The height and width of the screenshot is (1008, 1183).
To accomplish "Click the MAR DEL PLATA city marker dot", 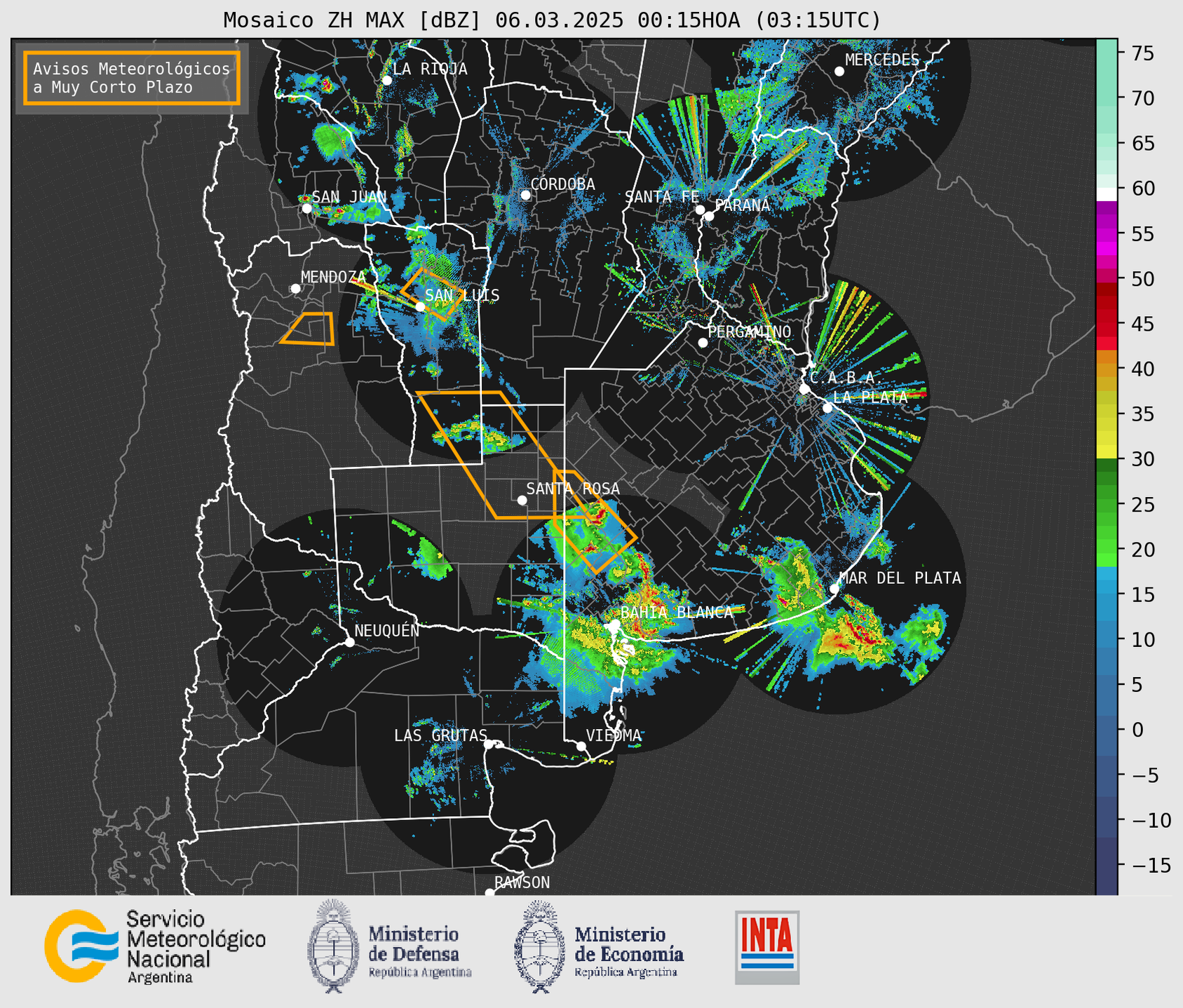I will (834, 588).
